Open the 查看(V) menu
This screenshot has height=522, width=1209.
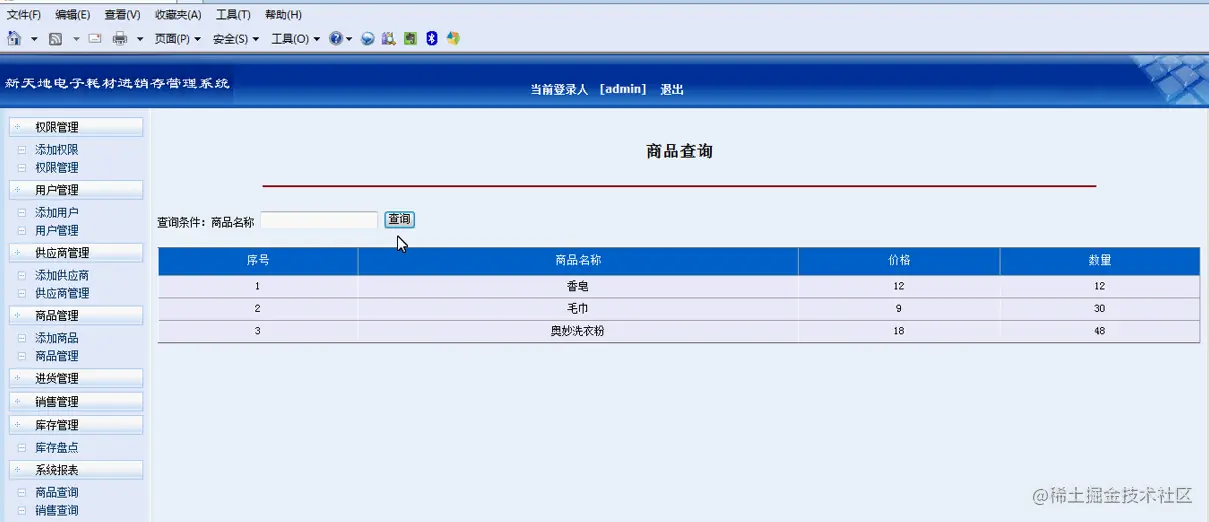point(122,15)
